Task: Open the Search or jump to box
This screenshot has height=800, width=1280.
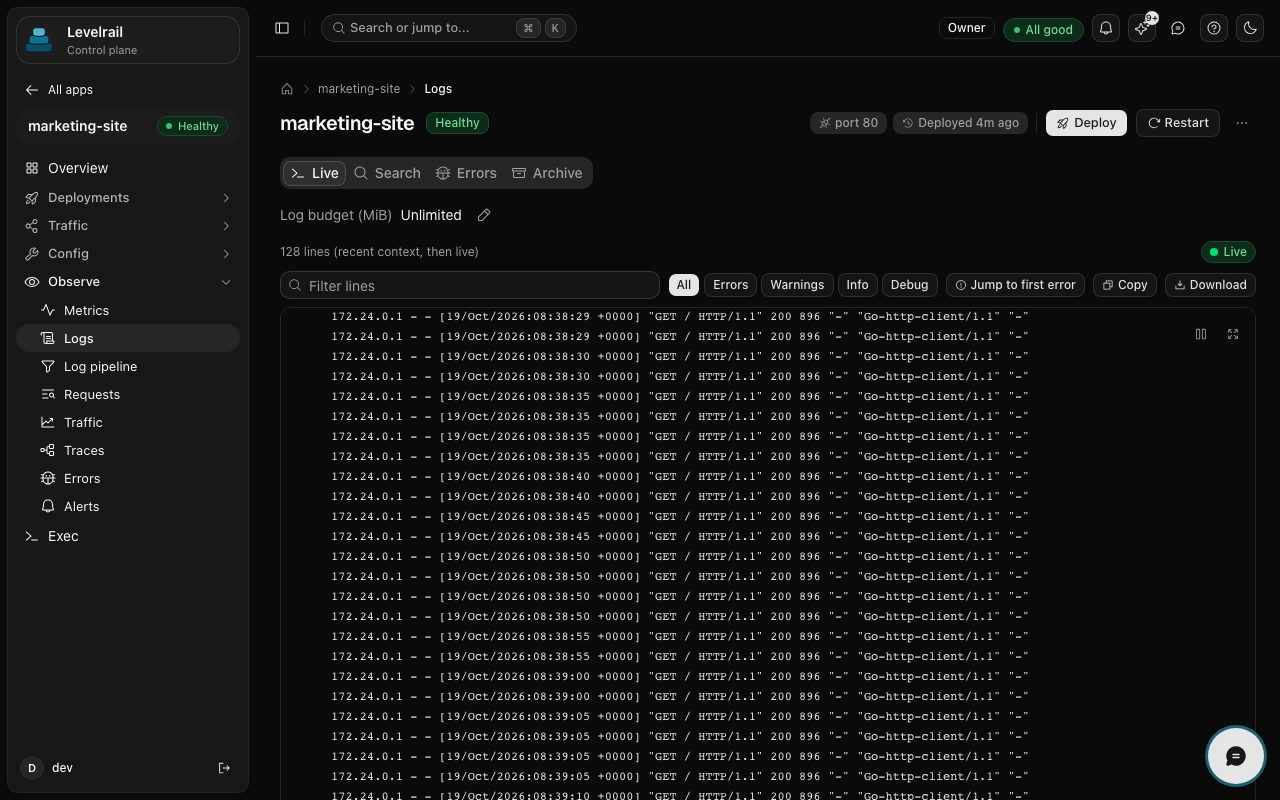Action: [449, 28]
